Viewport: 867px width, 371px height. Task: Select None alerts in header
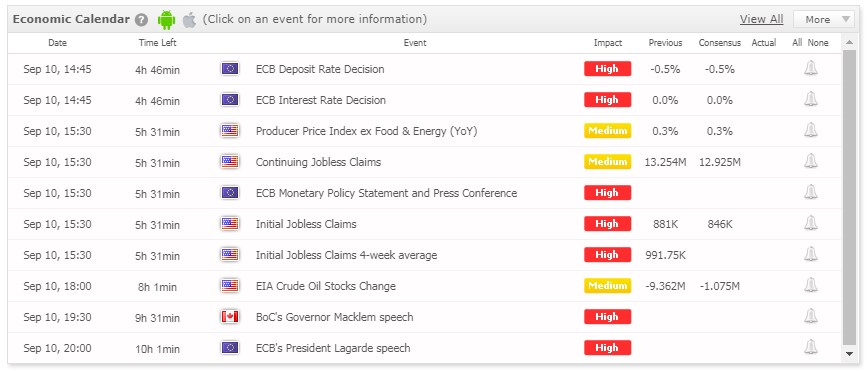click(x=818, y=43)
